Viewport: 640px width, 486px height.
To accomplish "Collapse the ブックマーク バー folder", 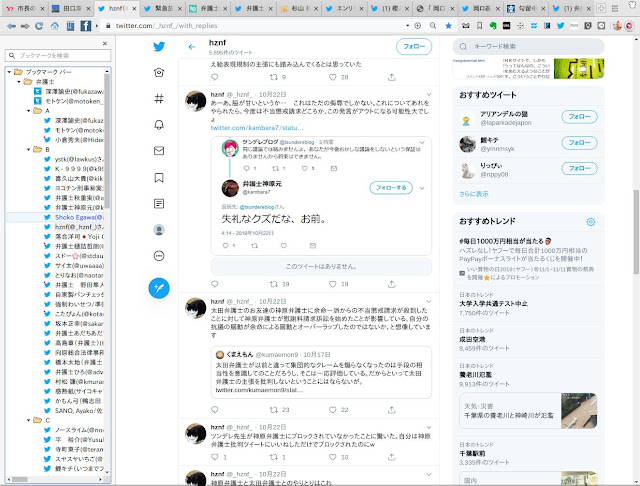I will click(x=9, y=72).
